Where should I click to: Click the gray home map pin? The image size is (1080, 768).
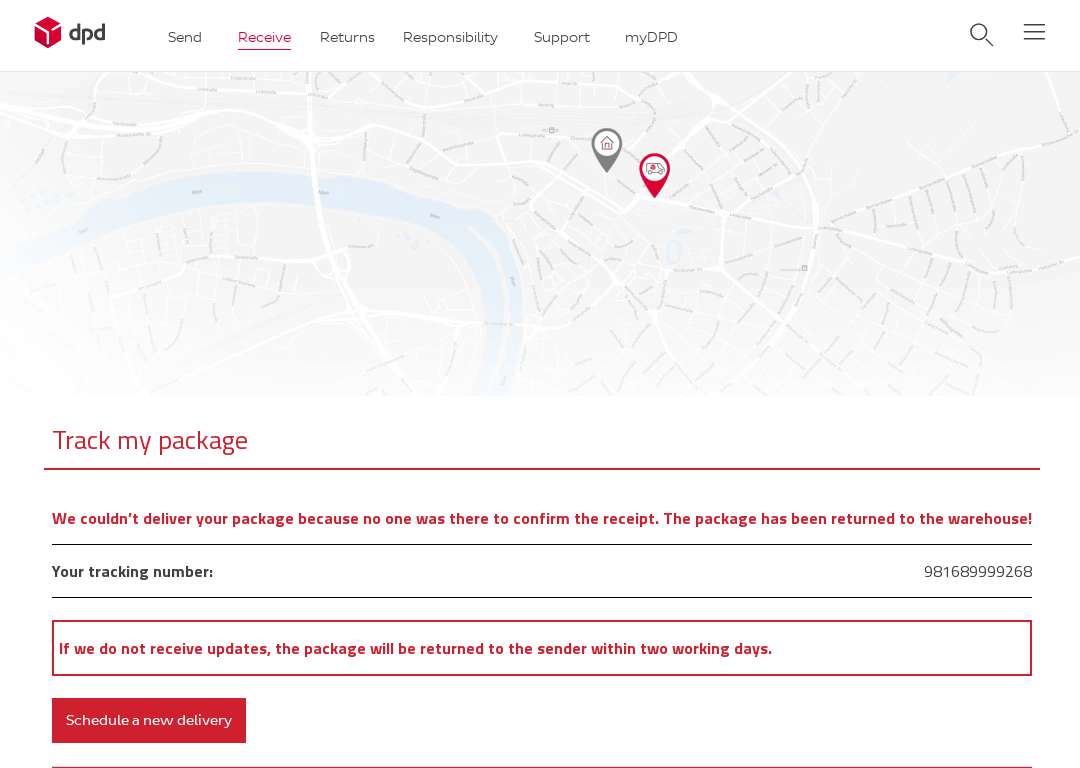607,149
